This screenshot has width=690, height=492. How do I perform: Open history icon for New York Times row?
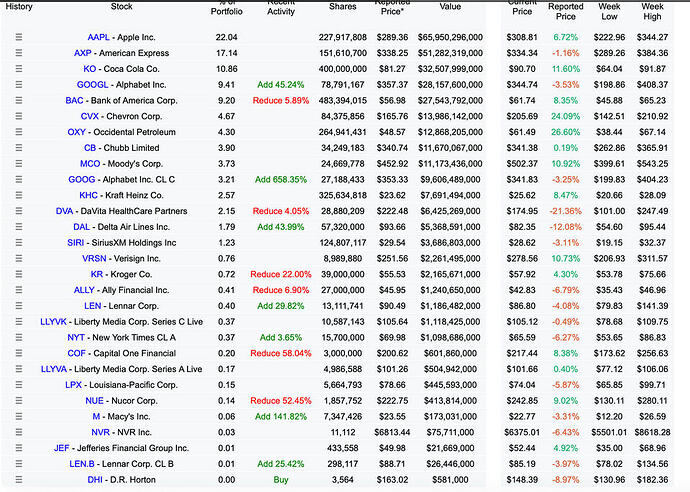[18, 338]
